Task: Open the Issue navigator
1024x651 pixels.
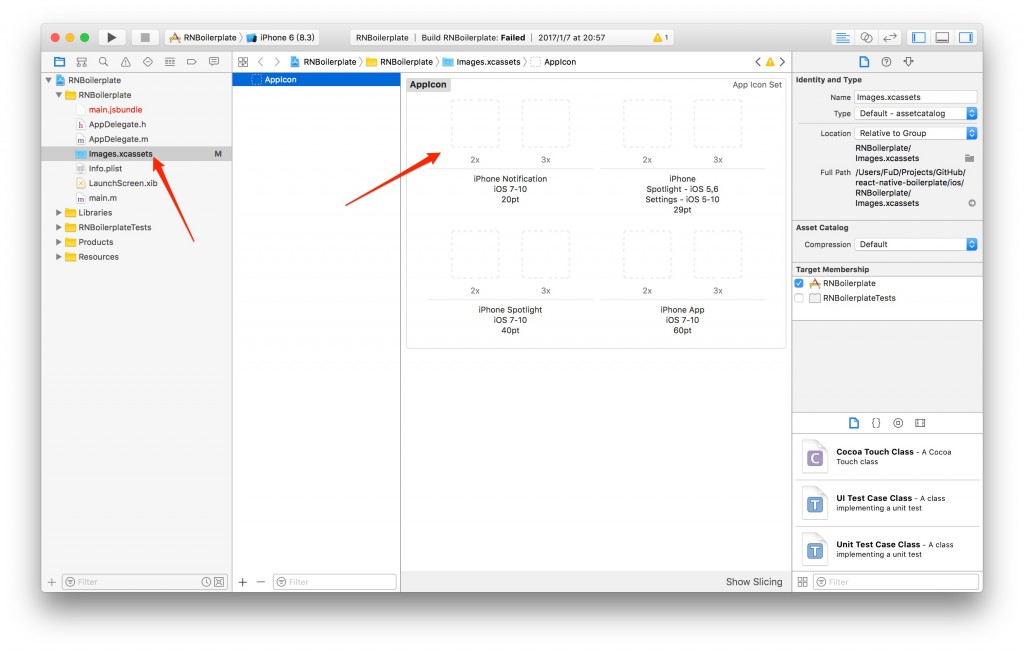Action: [x=125, y=61]
